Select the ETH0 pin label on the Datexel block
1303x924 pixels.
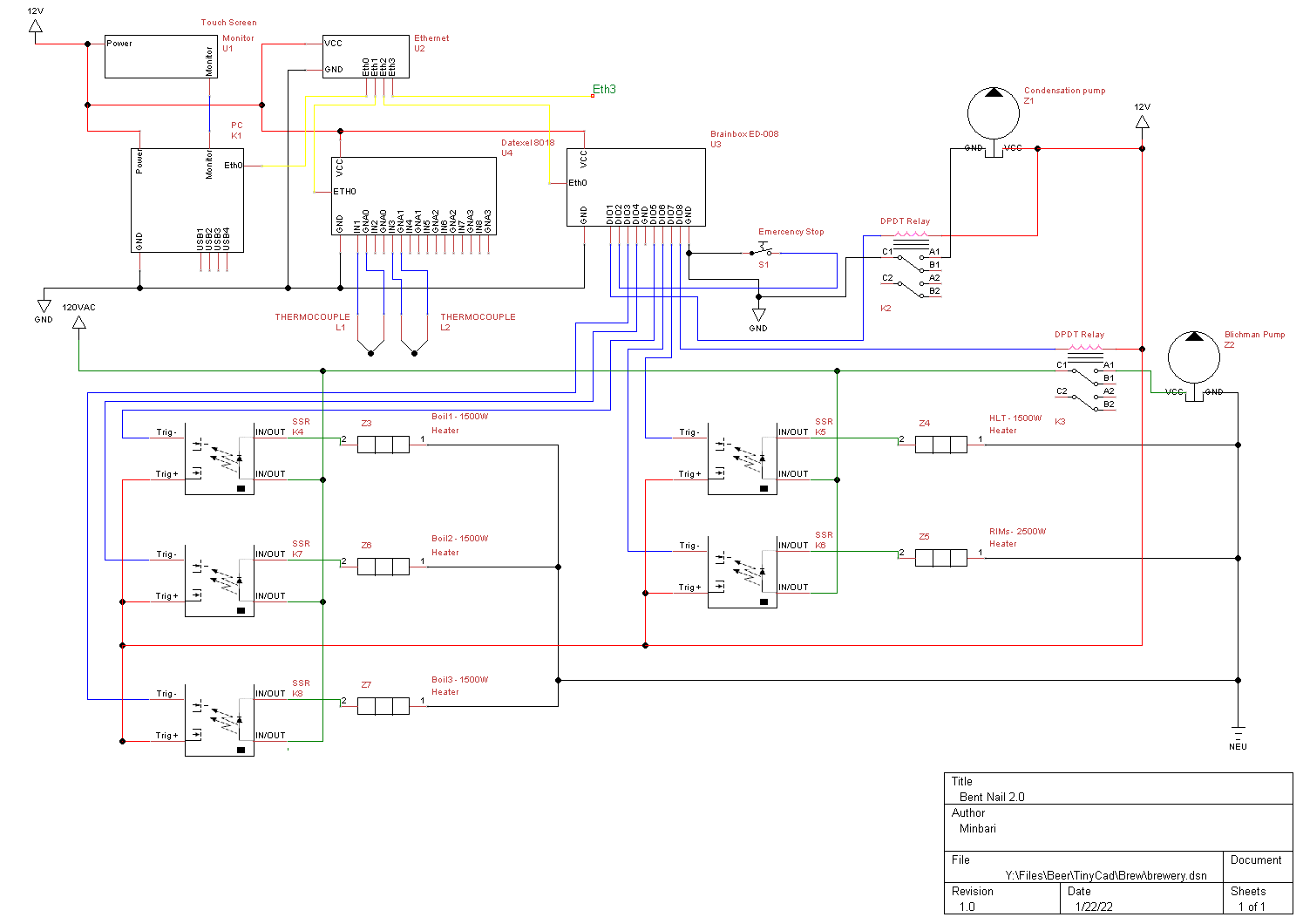pos(345,192)
